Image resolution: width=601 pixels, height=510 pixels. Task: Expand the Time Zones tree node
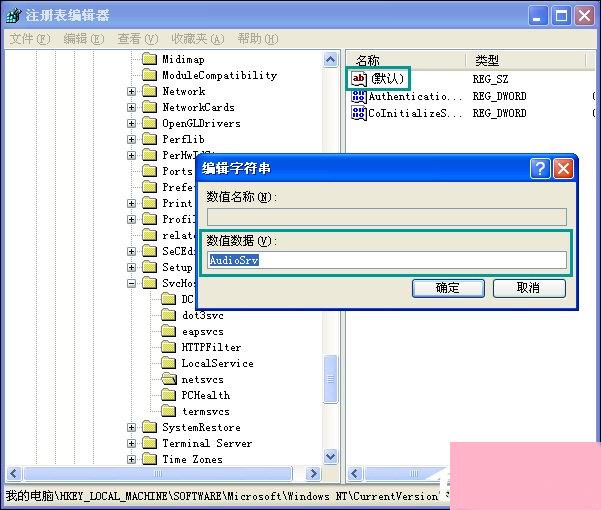(x=131, y=459)
